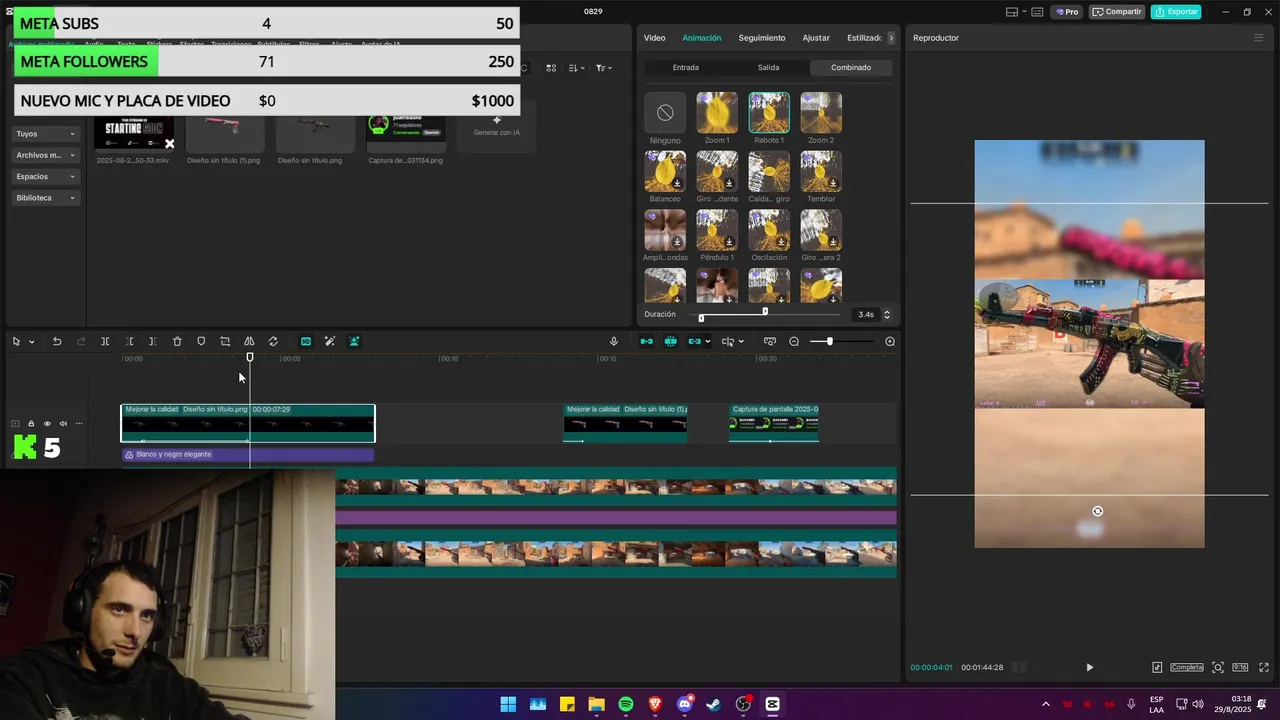The height and width of the screenshot is (720, 1280).
Task: Click the green enhance quality tool icon
Action: click(306, 342)
